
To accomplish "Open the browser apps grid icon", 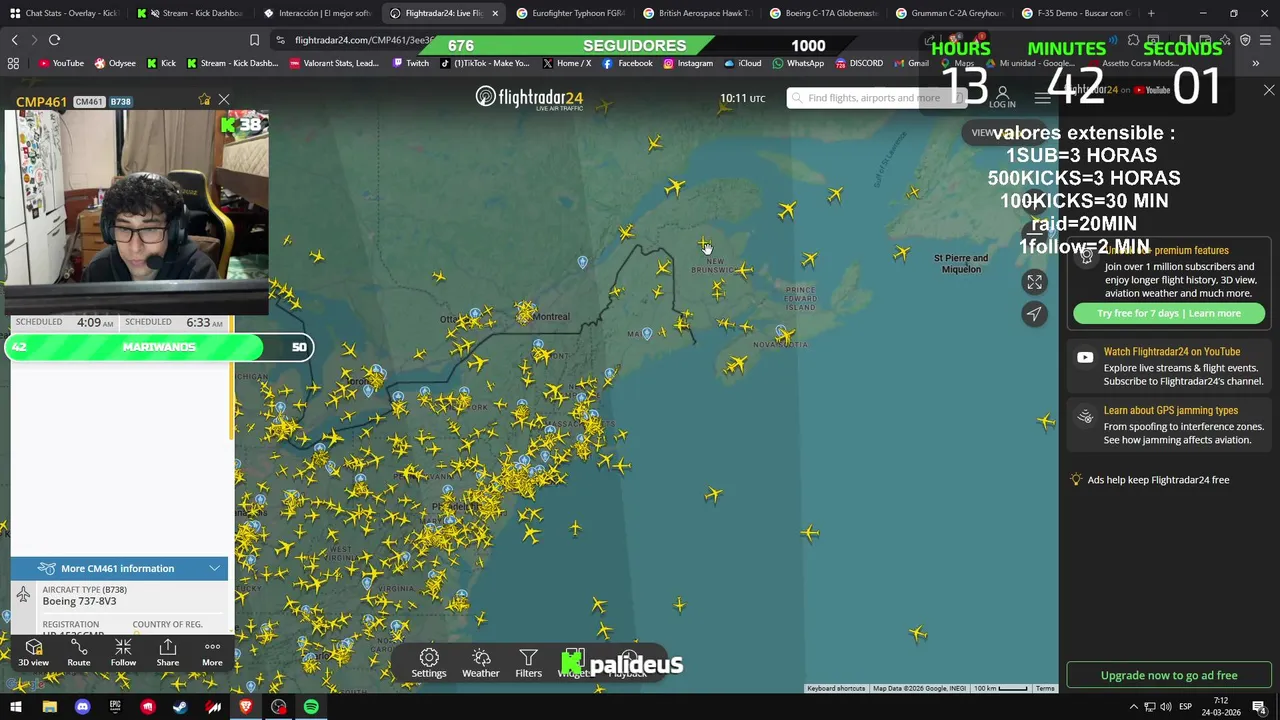I will click(13, 63).
